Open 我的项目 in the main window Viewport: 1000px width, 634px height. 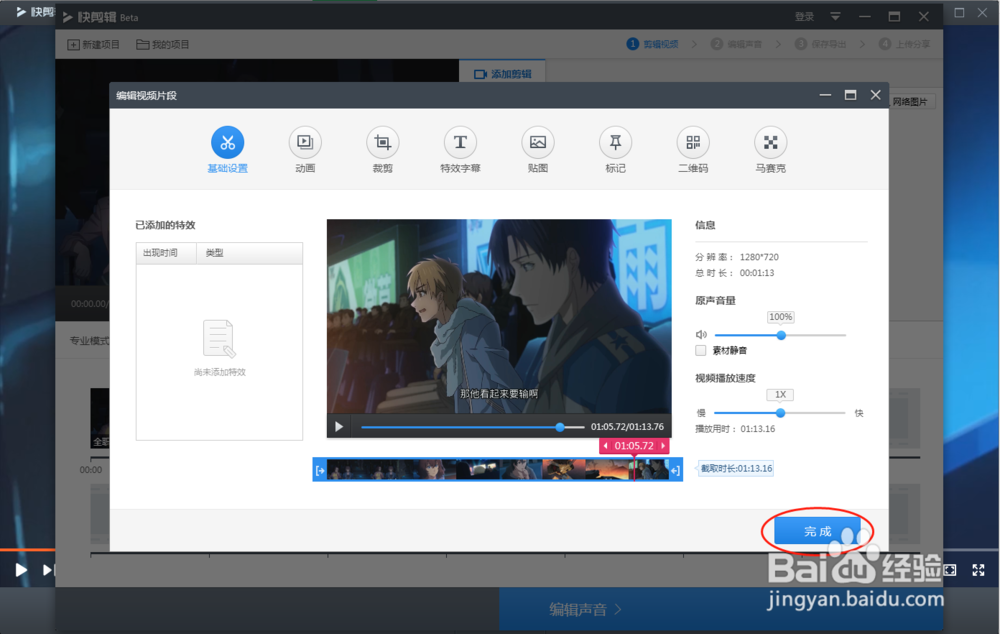pos(163,45)
